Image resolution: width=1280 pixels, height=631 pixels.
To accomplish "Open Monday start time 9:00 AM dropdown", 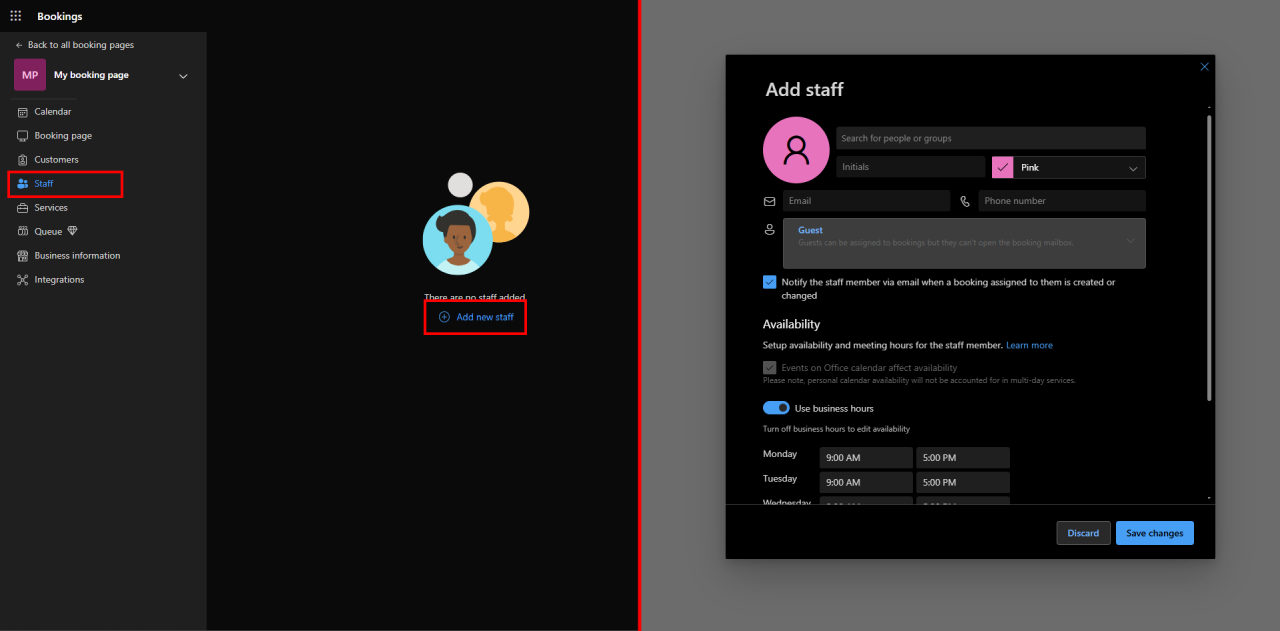I will (x=866, y=458).
